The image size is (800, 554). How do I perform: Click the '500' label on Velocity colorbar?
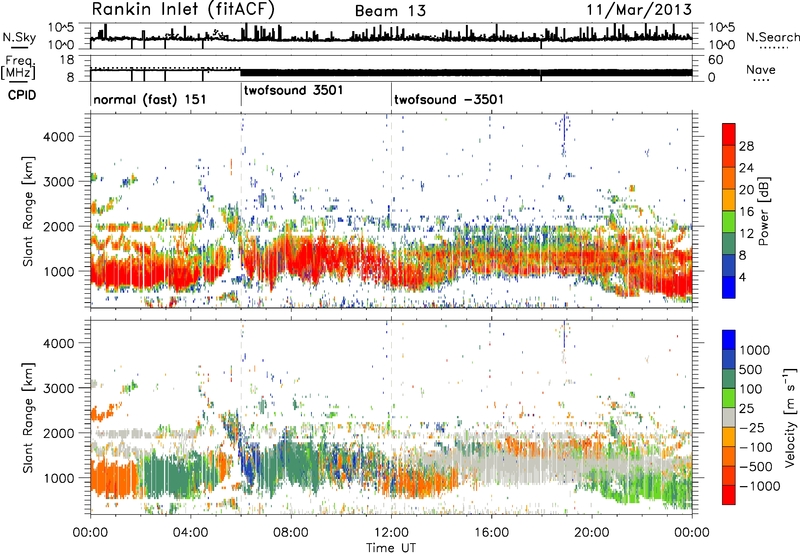coord(751,370)
